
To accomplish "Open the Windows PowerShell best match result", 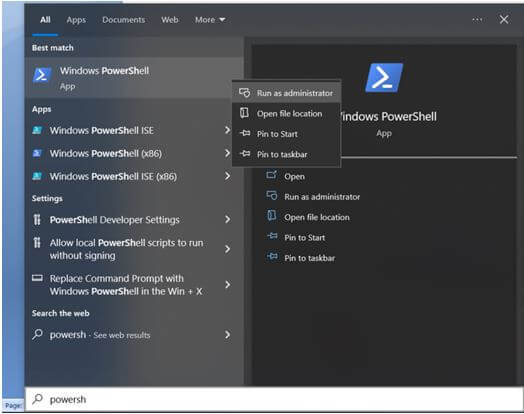I will click(x=134, y=78).
